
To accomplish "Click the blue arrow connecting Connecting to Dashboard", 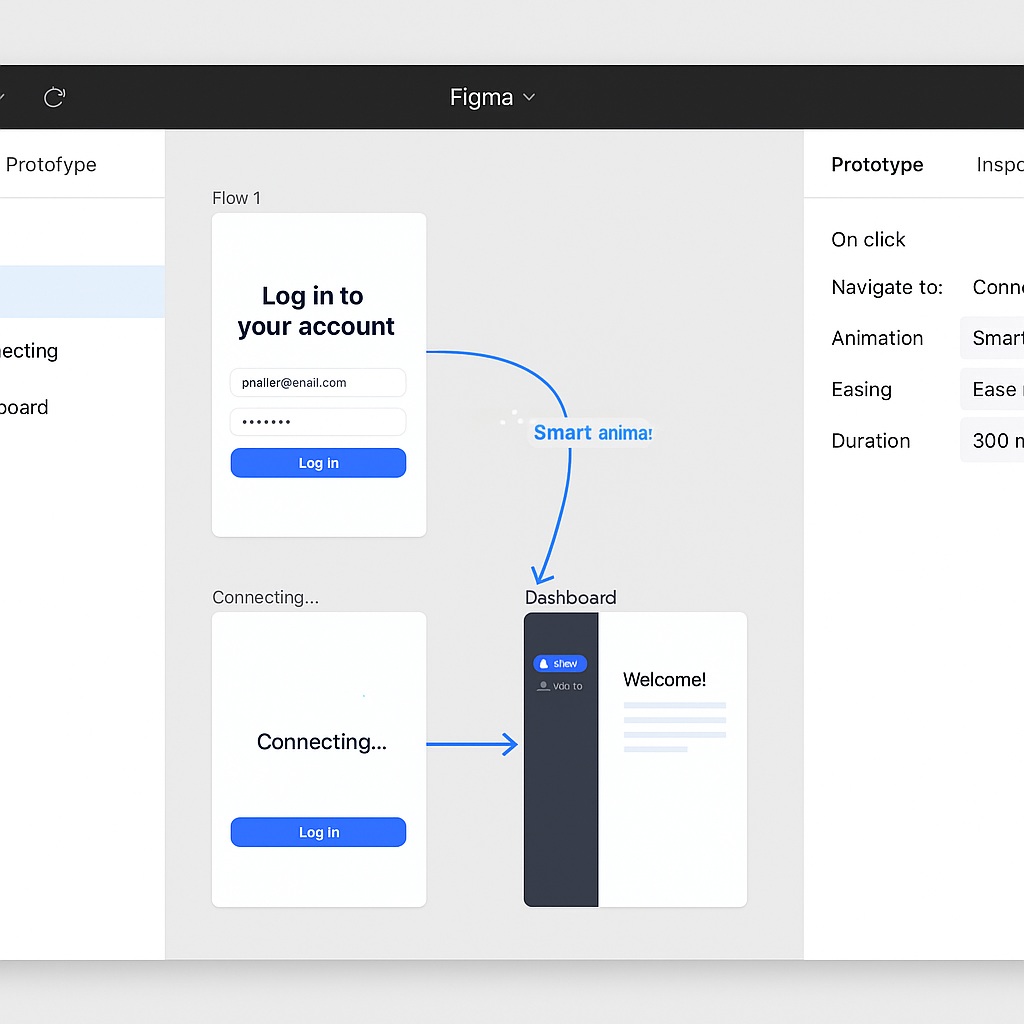I will point(472,743).
